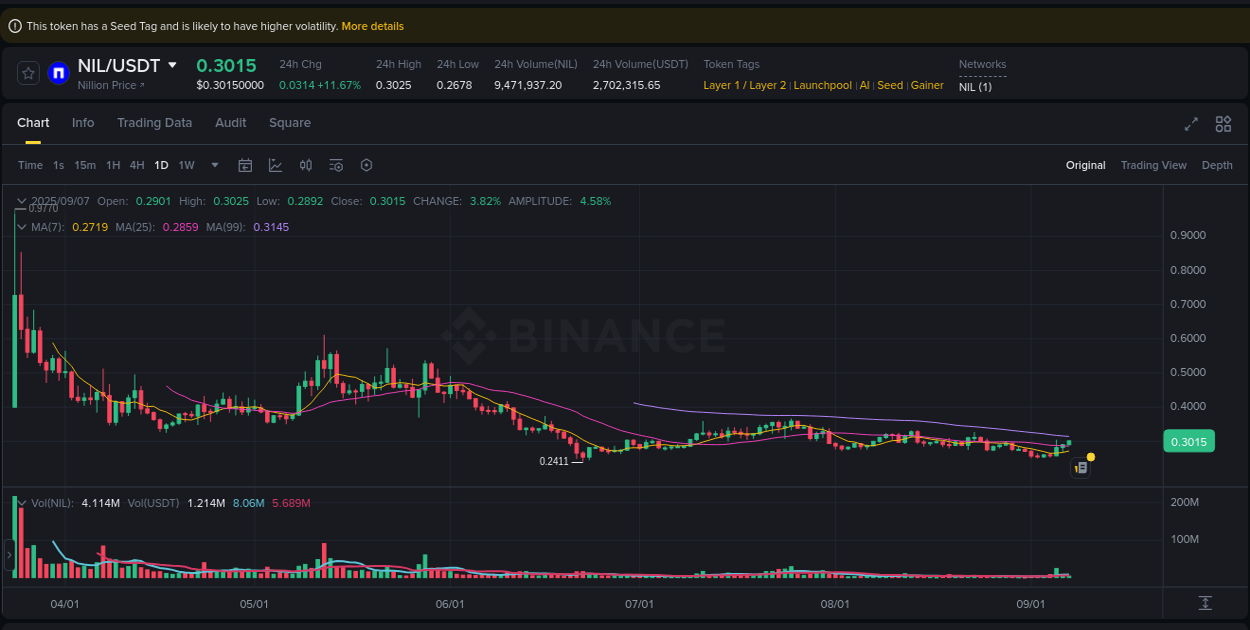Expand chart to fullscreen view
This screenshot has width=1250, height=630.
click(x=1191, y=124)
